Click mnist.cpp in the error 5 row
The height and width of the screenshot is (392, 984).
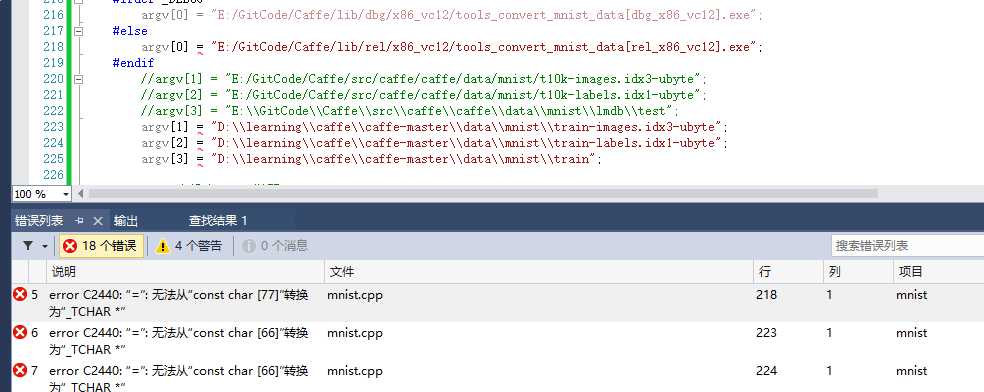tap(355, 294)
